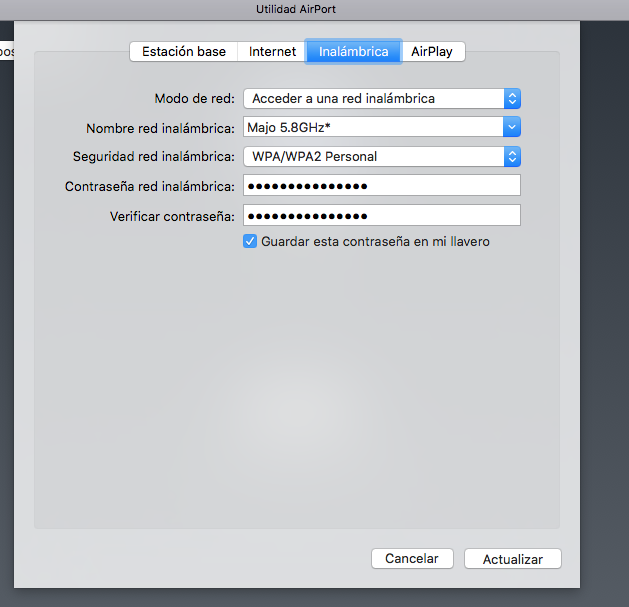Image resolution: width=629 pixels, height=607 pixels.
Task: Uncheck Guardar esta contraseña en mi llavero
Action: tap(250, 242)
